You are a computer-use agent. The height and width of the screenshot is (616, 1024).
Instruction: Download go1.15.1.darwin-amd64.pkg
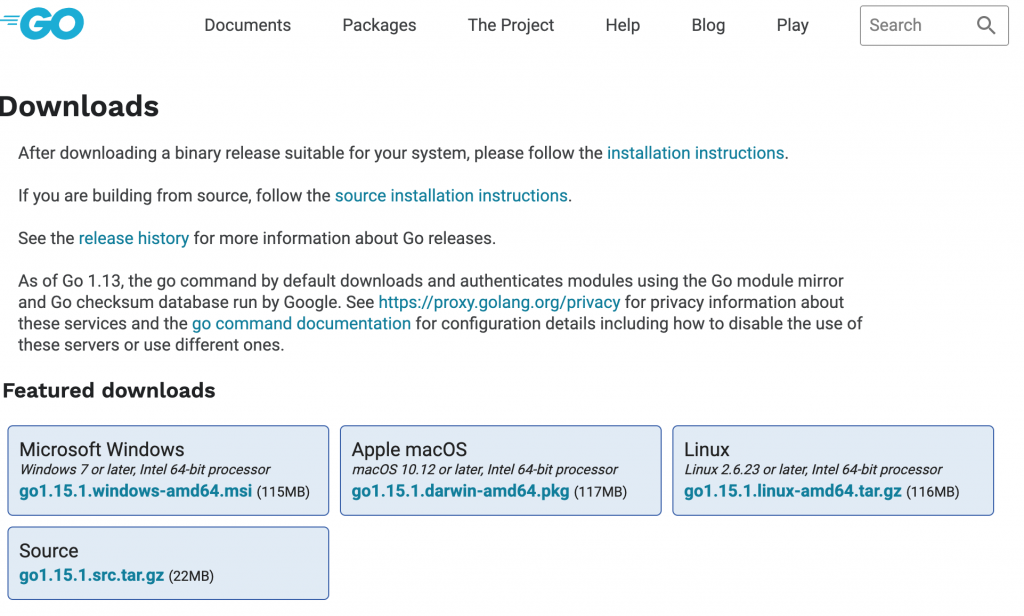[x=460, y=491]
